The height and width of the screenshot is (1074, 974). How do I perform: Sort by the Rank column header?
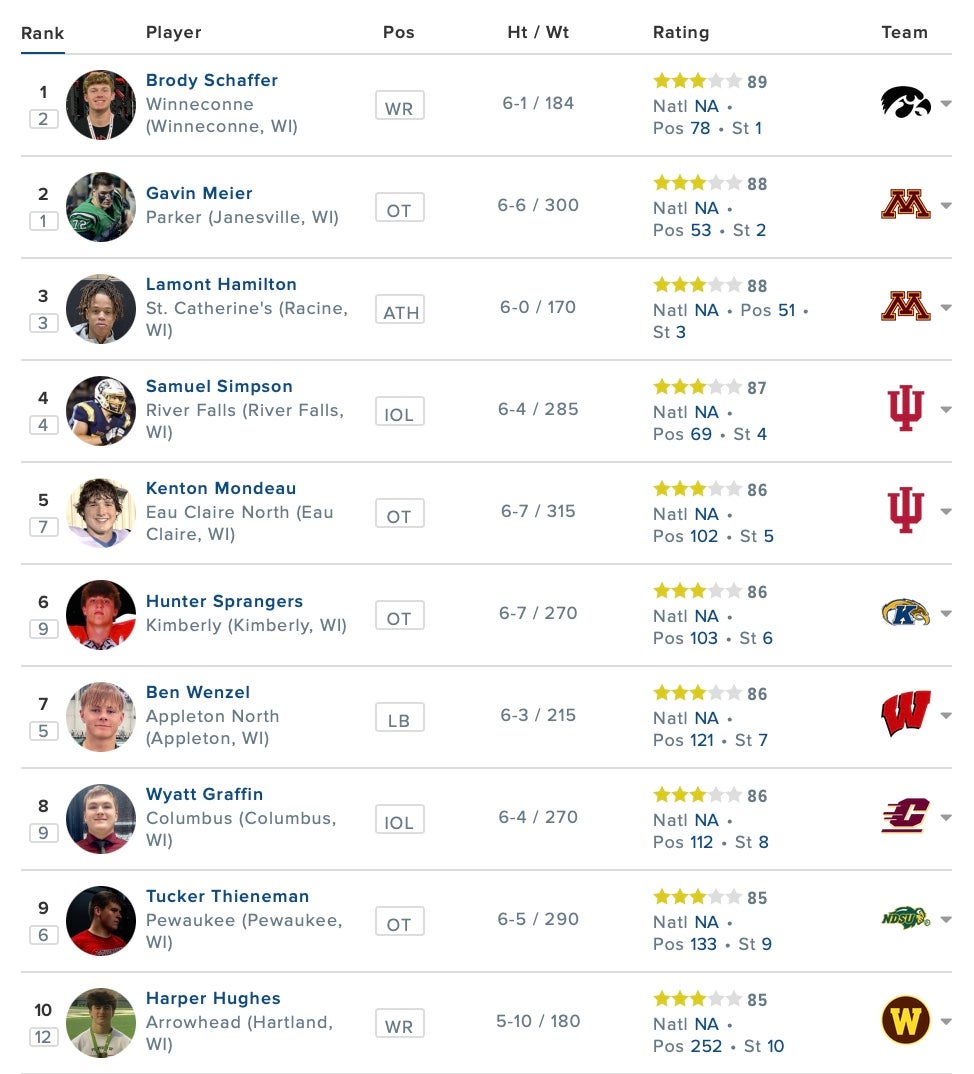tap(42, 33)
